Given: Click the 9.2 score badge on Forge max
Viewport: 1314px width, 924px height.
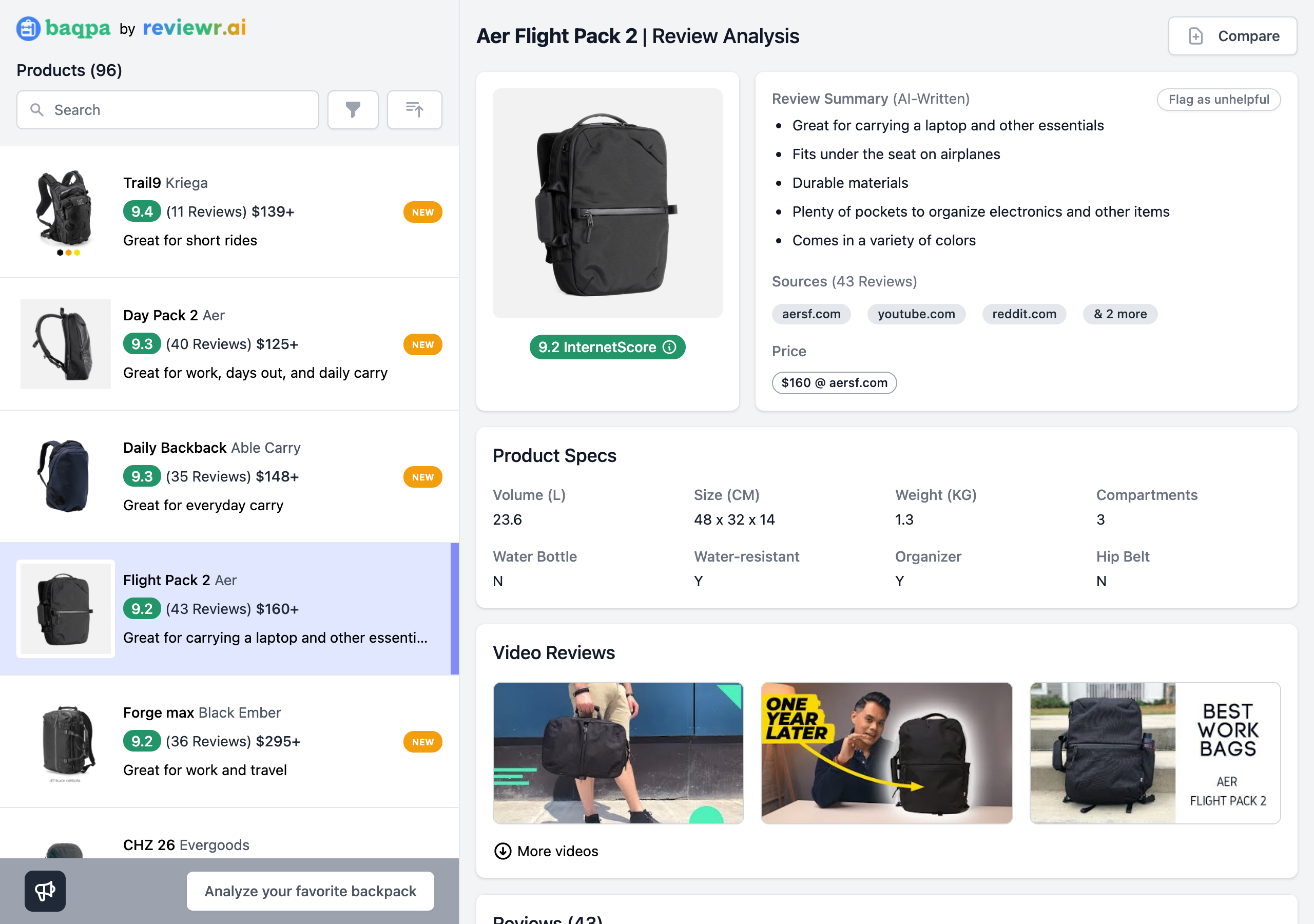Looking at the screenshot, I should 142,741.
